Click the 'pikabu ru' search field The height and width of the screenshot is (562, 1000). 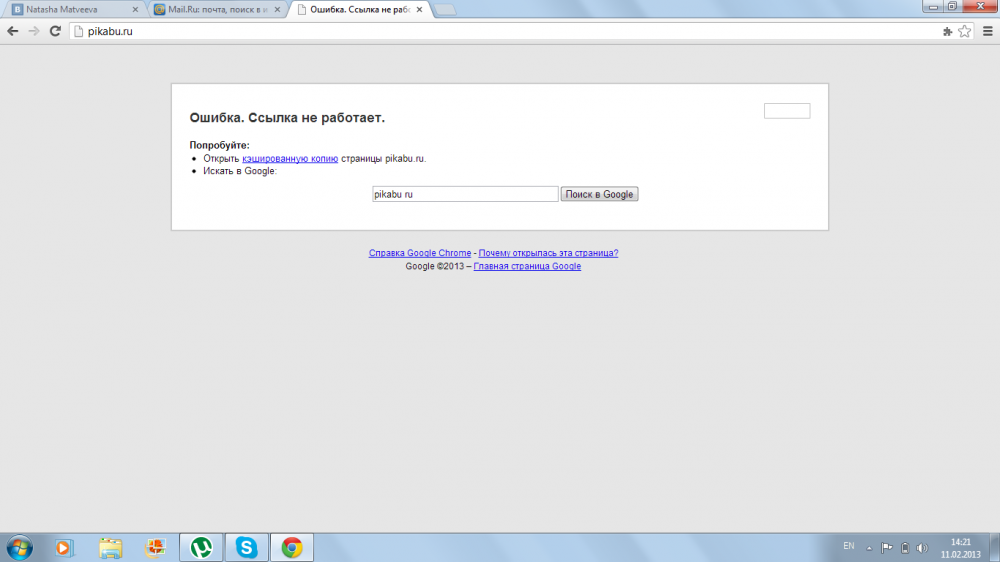click(465, 194)
